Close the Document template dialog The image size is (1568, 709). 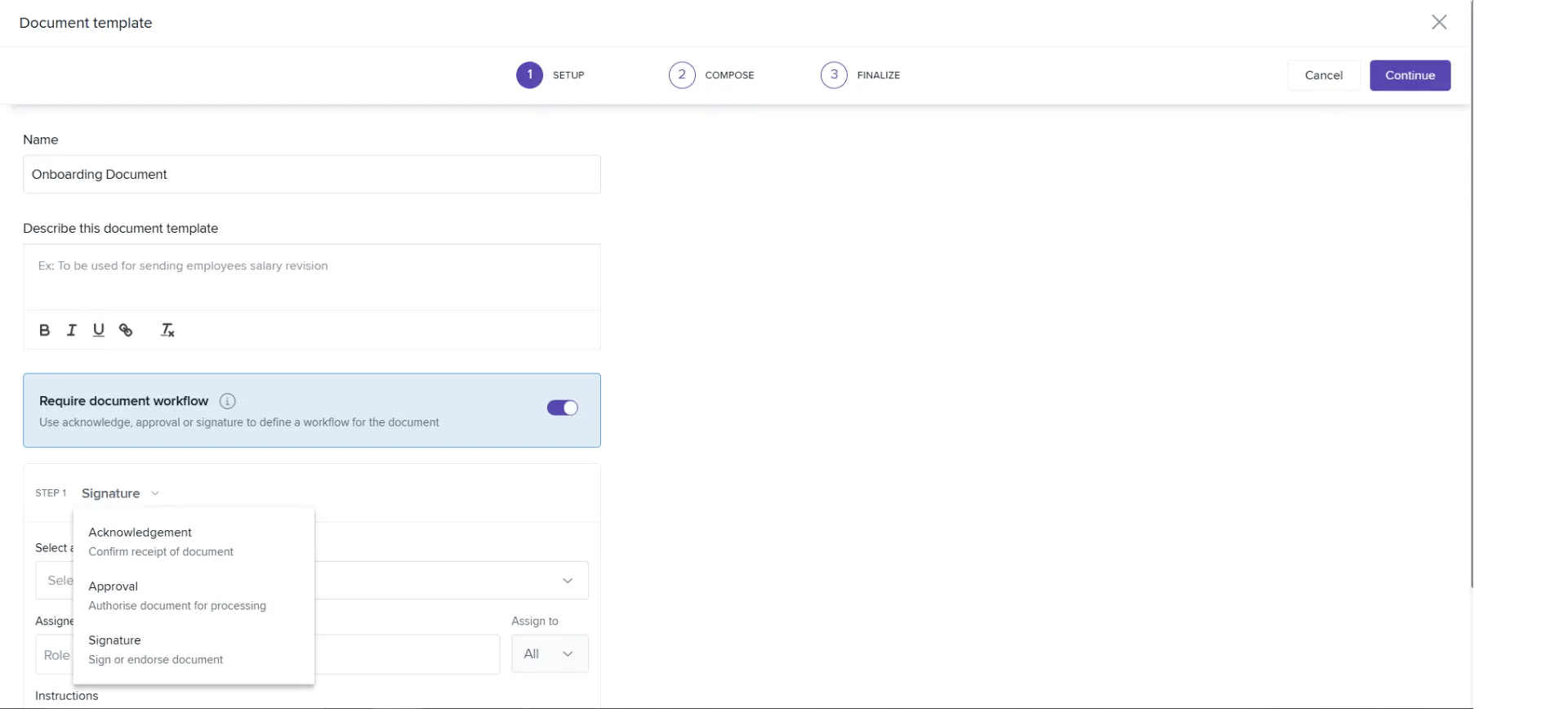[1439, 22]
